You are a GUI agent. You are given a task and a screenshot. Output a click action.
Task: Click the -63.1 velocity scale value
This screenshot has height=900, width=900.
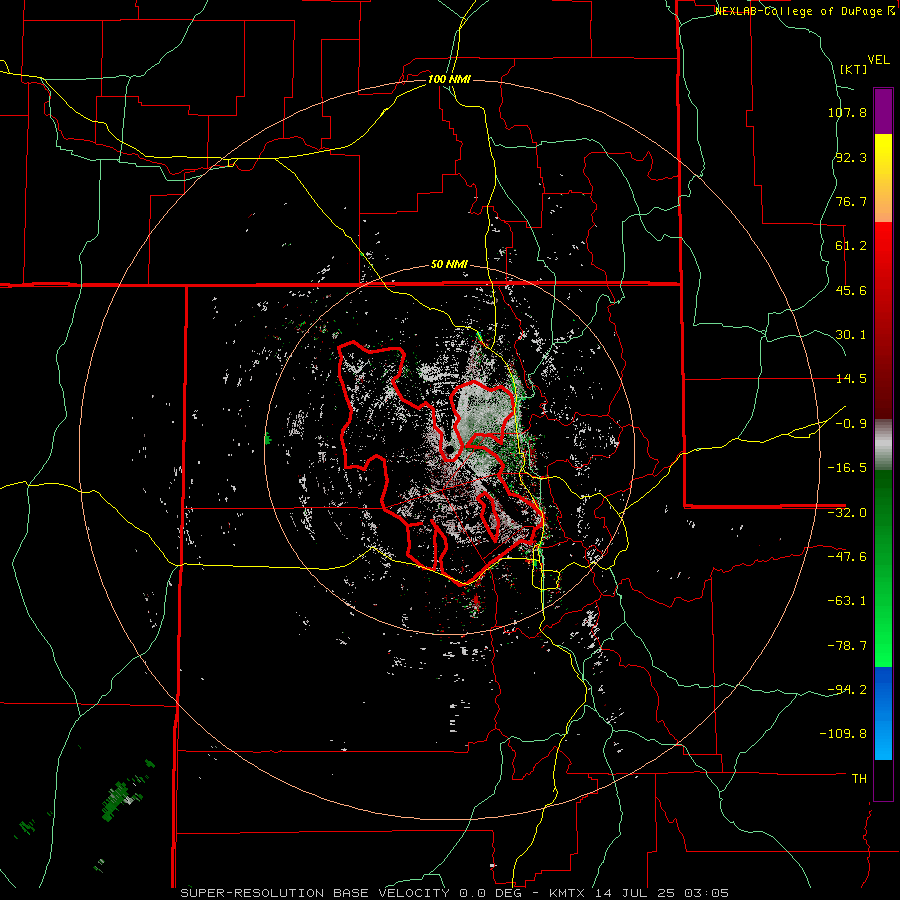pos(847,601)
